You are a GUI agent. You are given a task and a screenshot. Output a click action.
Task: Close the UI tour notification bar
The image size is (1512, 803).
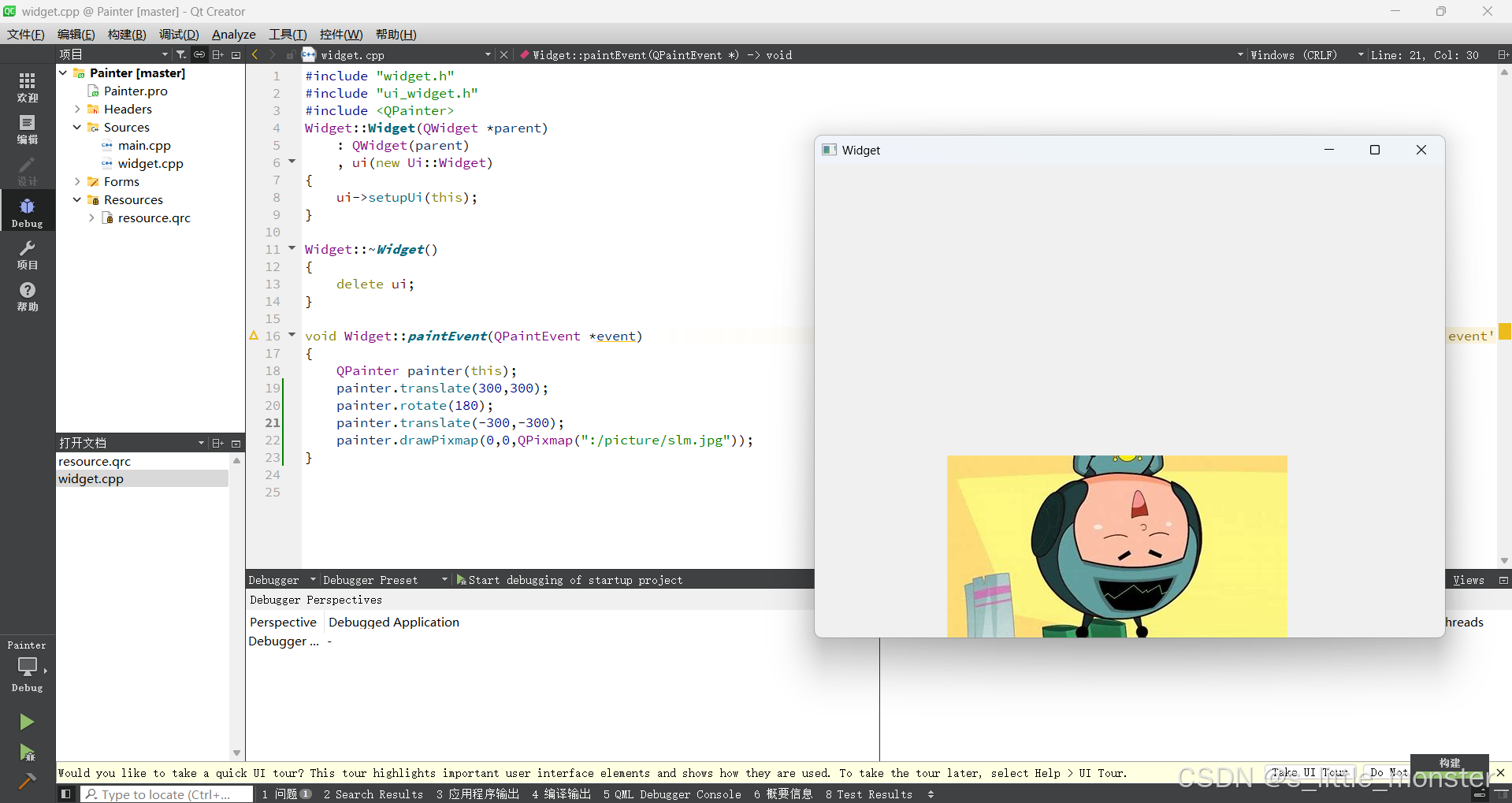tap(1500, 772)
